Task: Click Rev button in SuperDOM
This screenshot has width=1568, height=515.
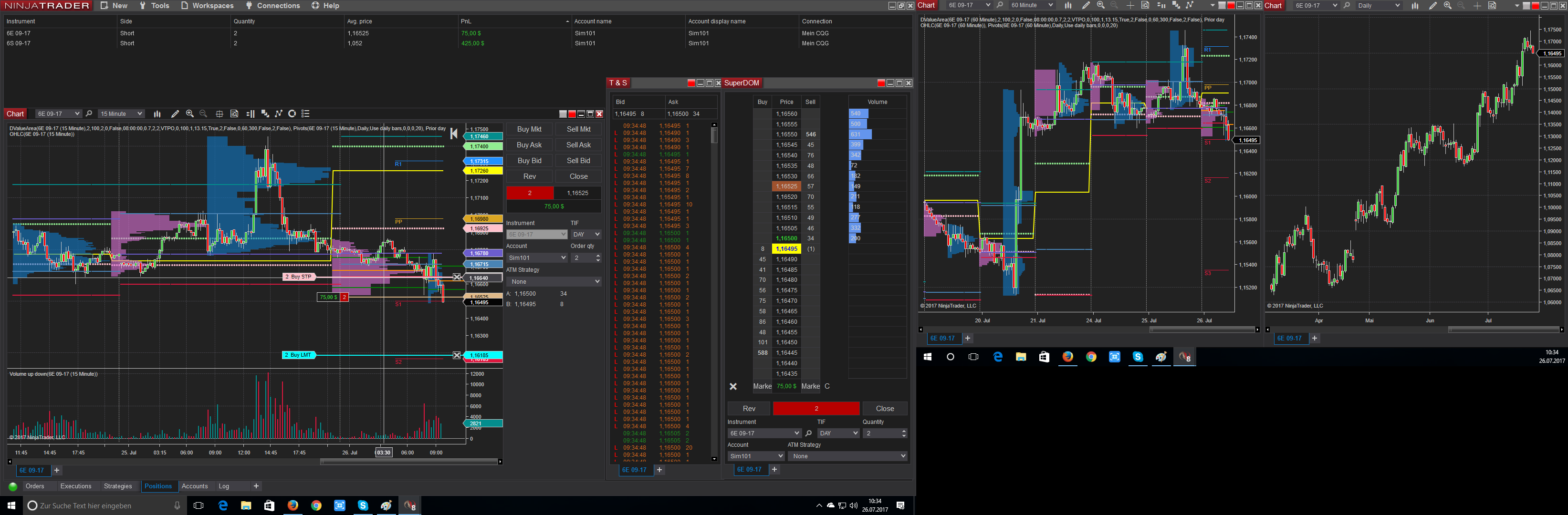Action: tap(749, 409)
